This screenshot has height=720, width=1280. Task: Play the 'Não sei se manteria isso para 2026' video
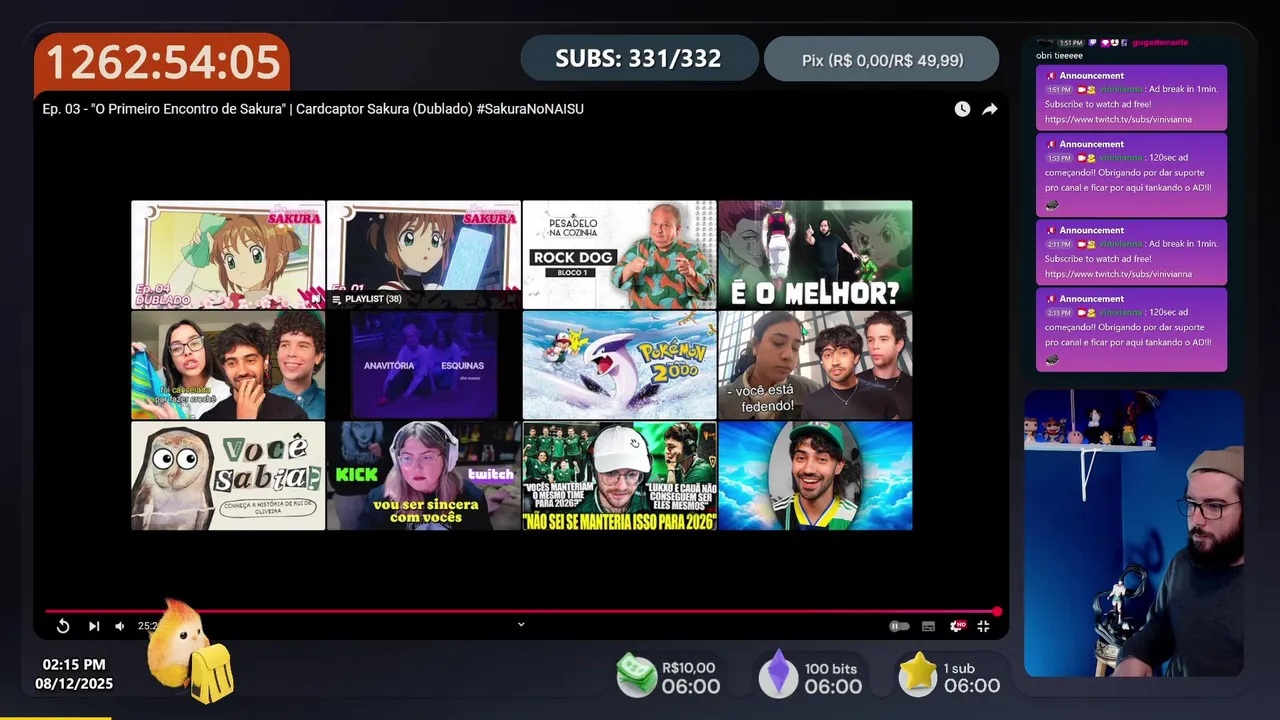coord(619,475)
